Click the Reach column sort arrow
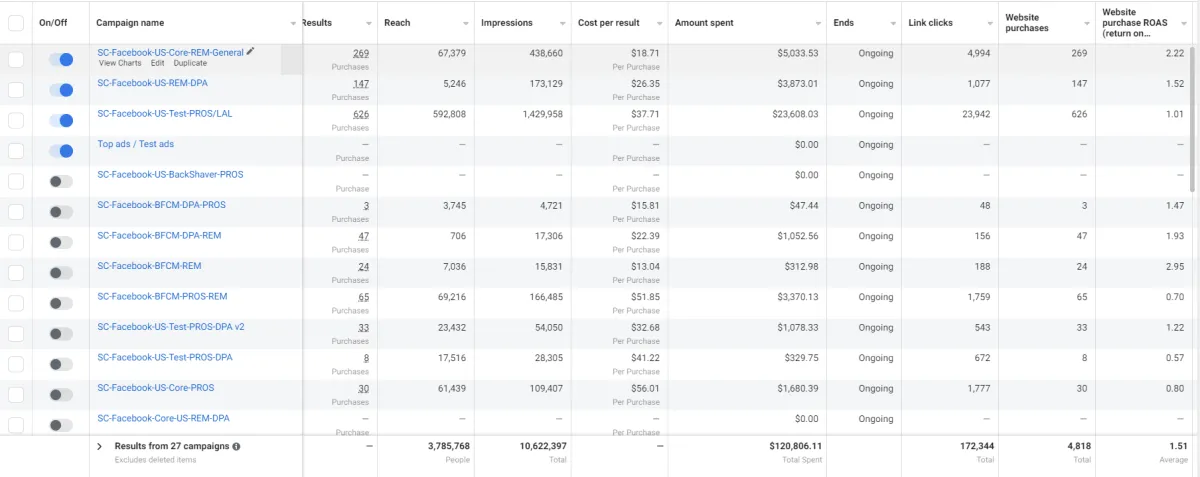This screenshot has height=477, width=1200. [x=466, y=23]
